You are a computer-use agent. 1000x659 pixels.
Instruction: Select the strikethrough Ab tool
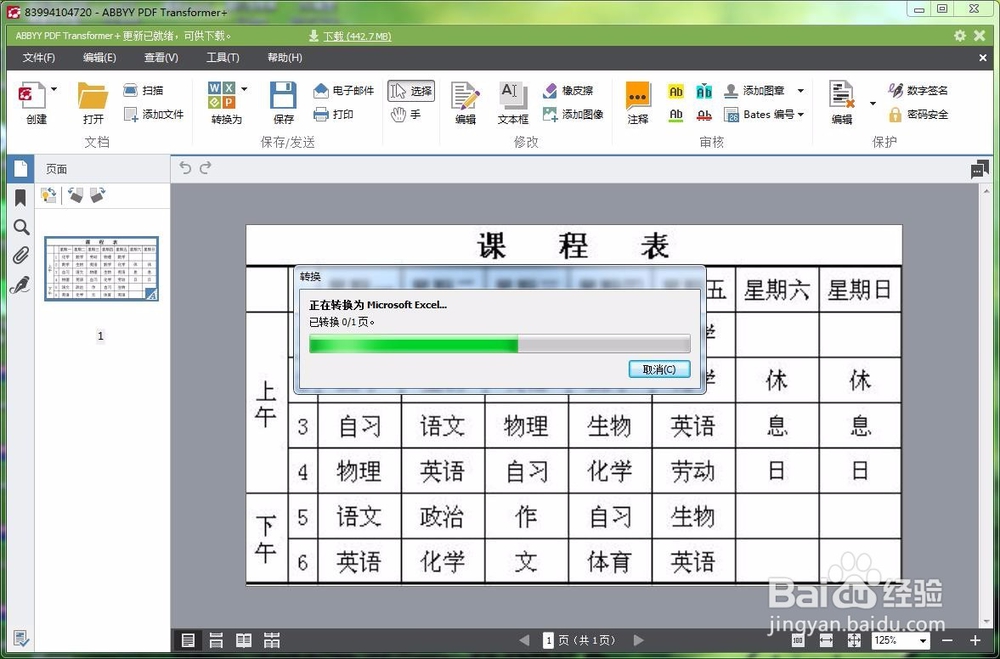704,115
